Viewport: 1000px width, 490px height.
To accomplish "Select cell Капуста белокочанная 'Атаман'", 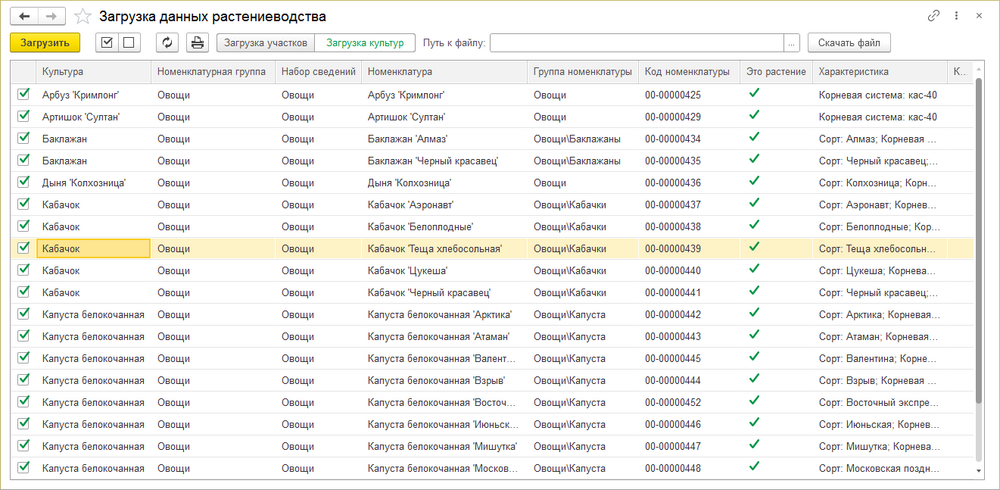I will (x=445, y=336).
